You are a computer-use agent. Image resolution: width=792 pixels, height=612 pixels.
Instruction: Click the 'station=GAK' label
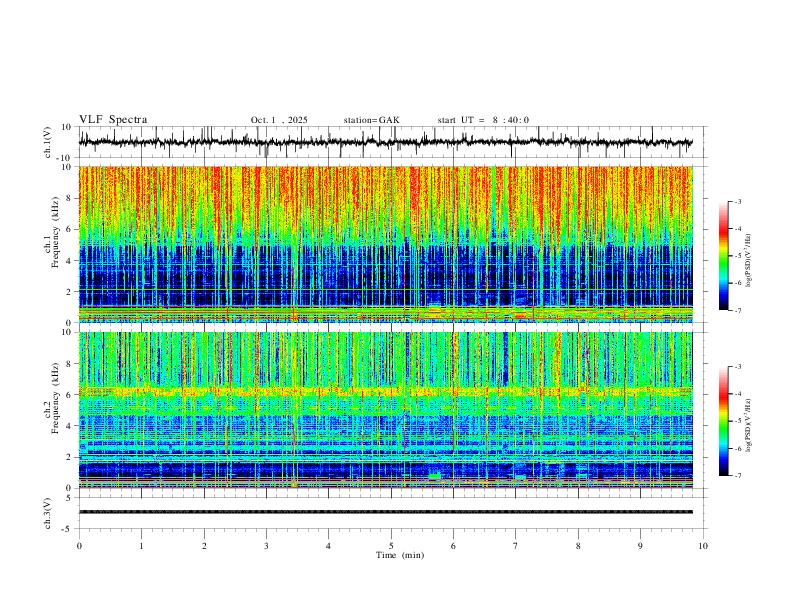tap(371, 120)
